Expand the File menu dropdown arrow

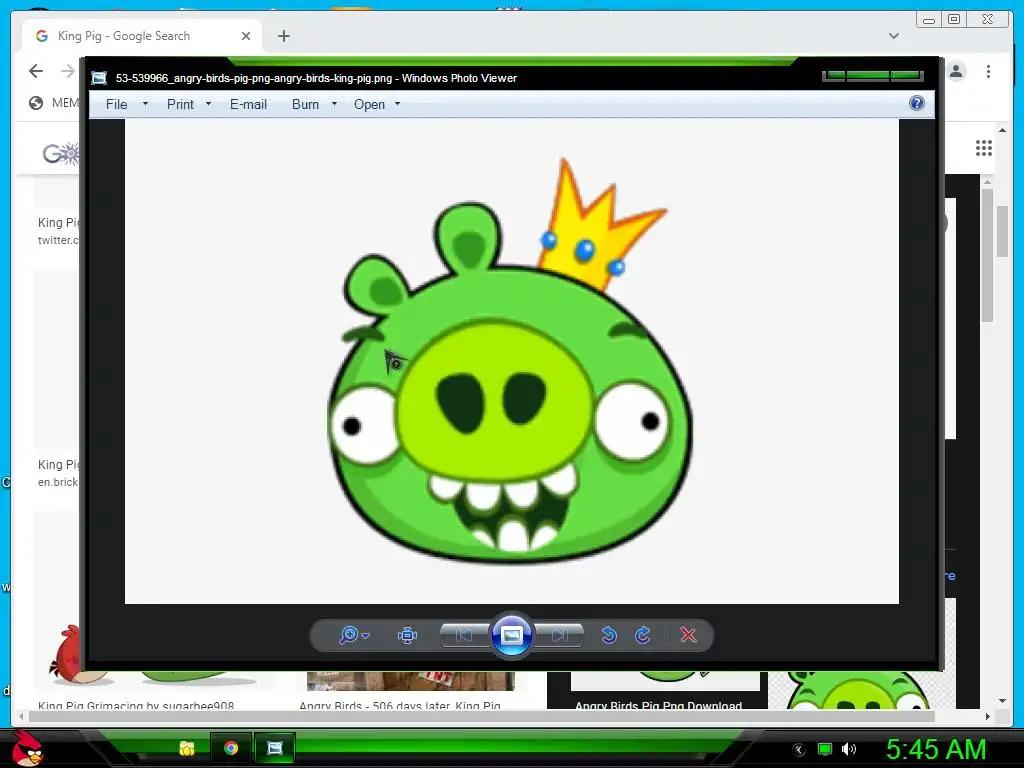146,104
